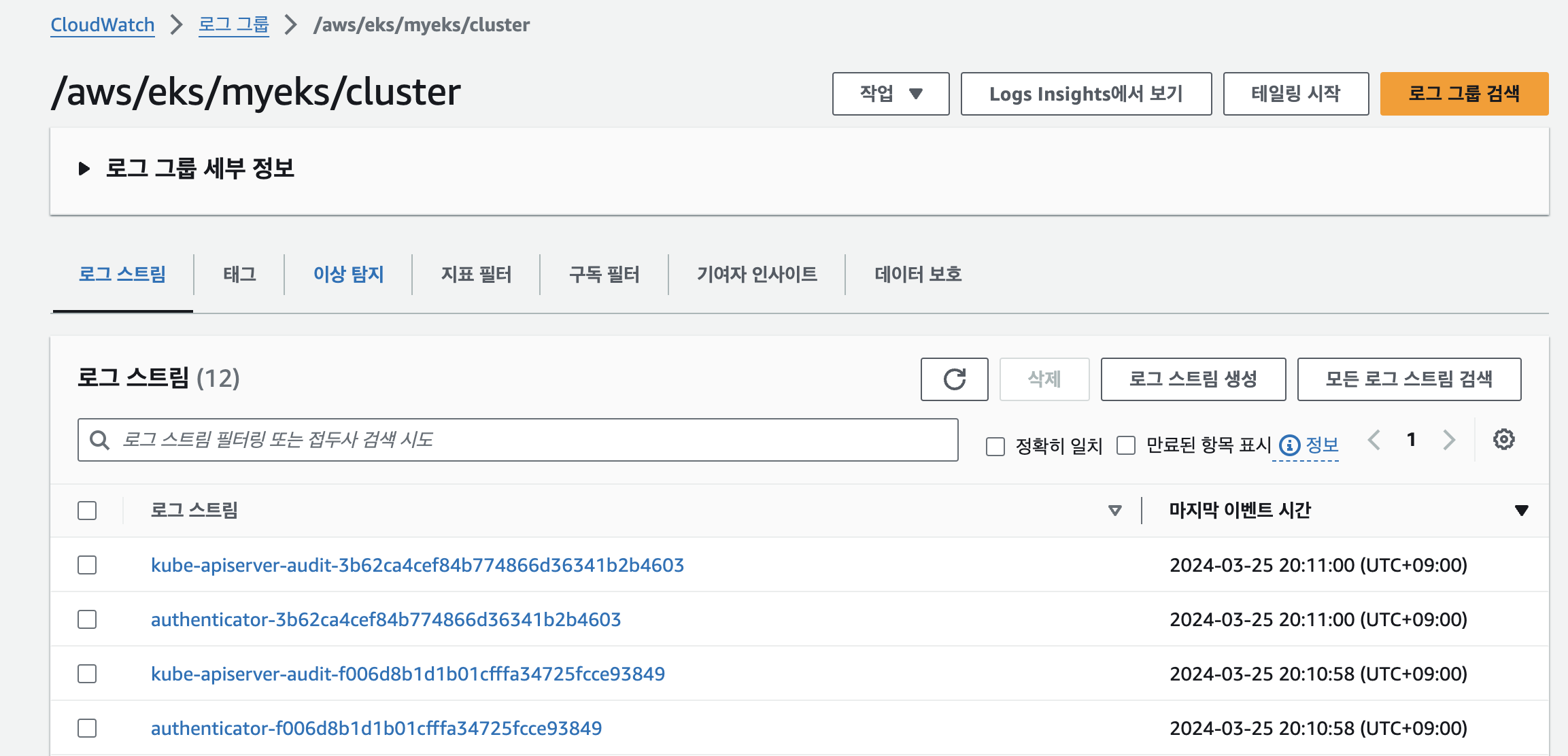Expand 로그 그룹 세부 정보 section
Image resolution: width=1568 pixels, height=756 pixels.
click(x=84, y=169)
